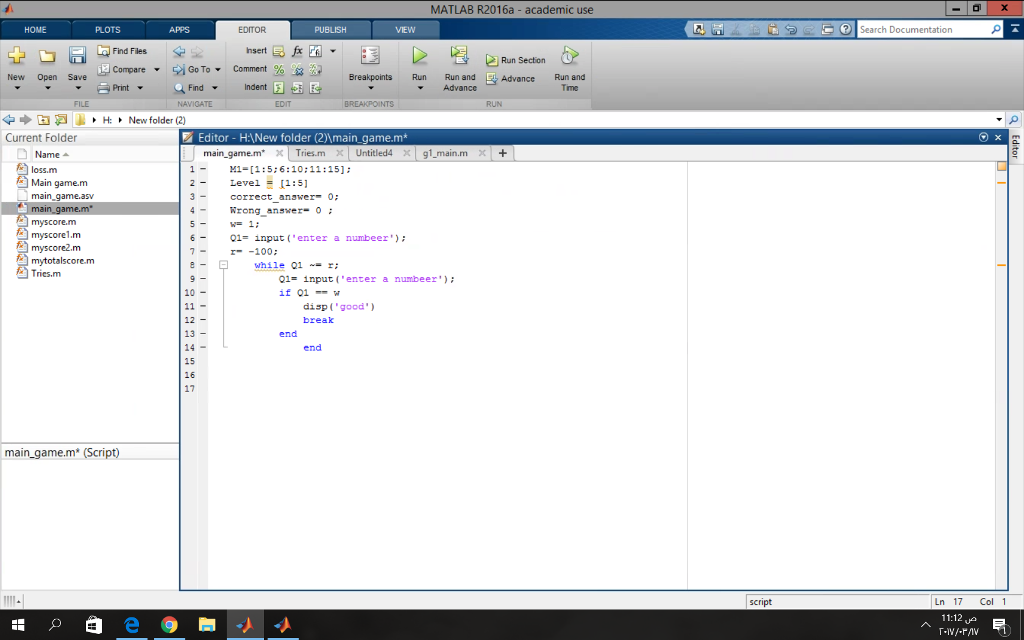Open Chrome from Windows taskbar
The height and width of the screenshot is (640, 1024).
(169, 625)
